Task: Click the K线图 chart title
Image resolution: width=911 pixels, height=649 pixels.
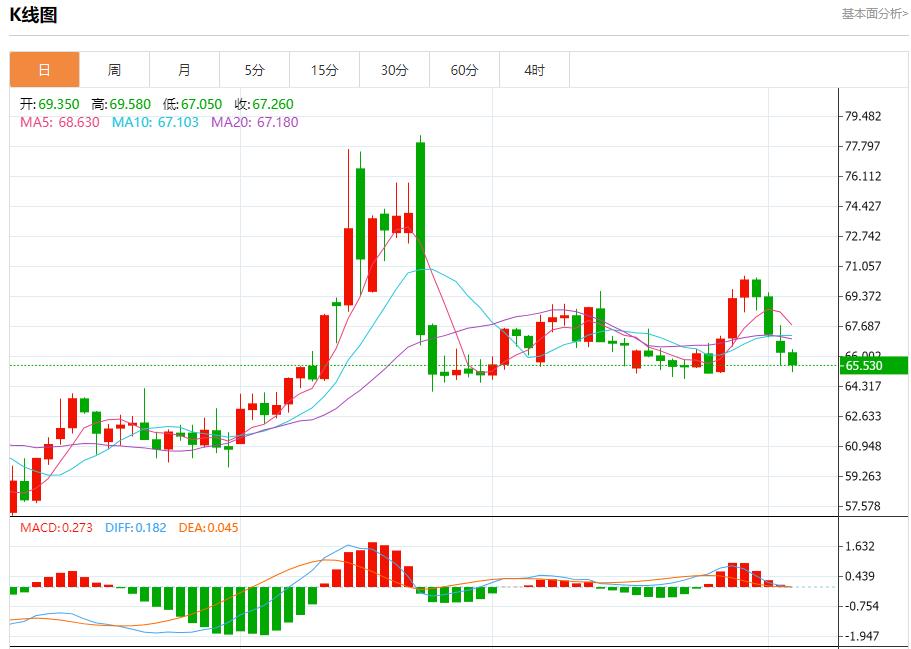Action: point(31,14)
